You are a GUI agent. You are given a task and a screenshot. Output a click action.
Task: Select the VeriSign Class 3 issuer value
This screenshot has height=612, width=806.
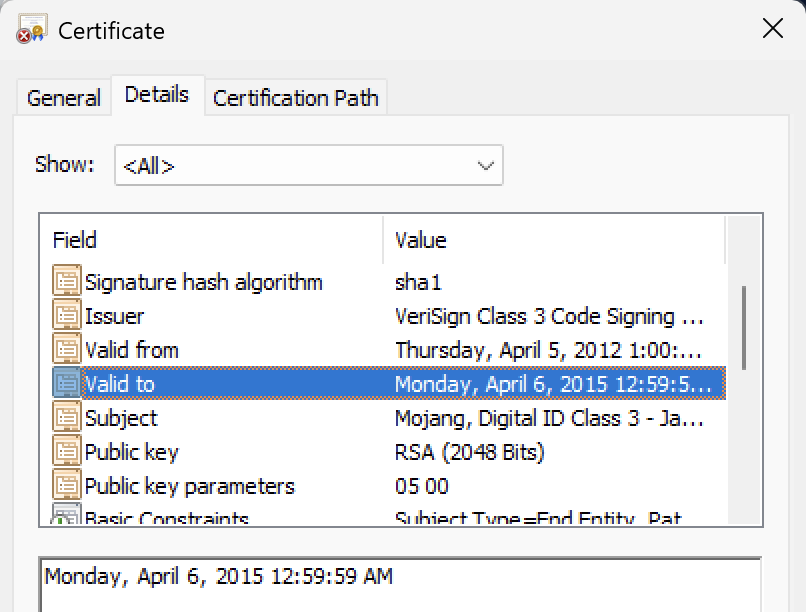549,316
